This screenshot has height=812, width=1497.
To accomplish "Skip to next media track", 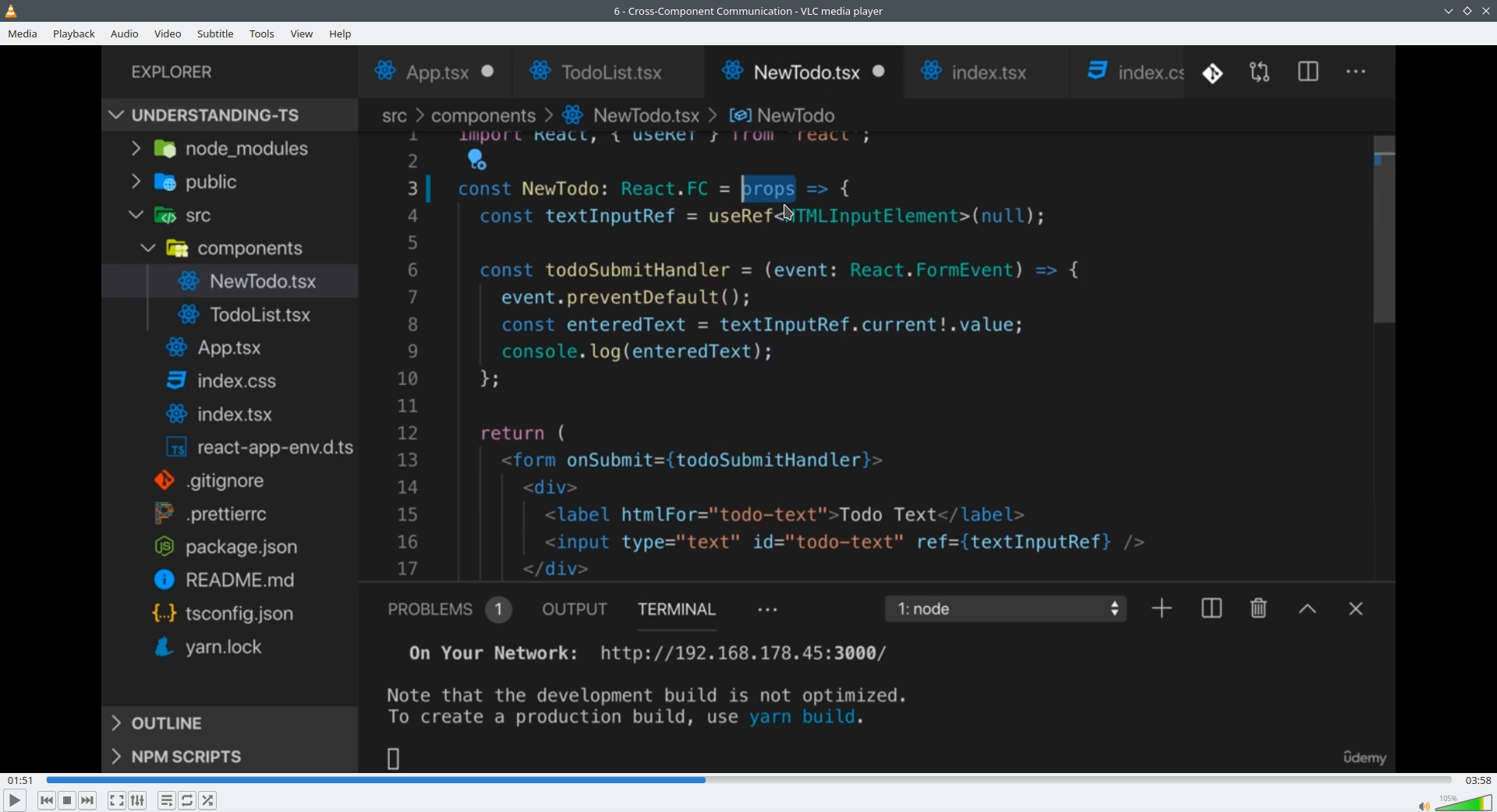I will click(88, 800).
